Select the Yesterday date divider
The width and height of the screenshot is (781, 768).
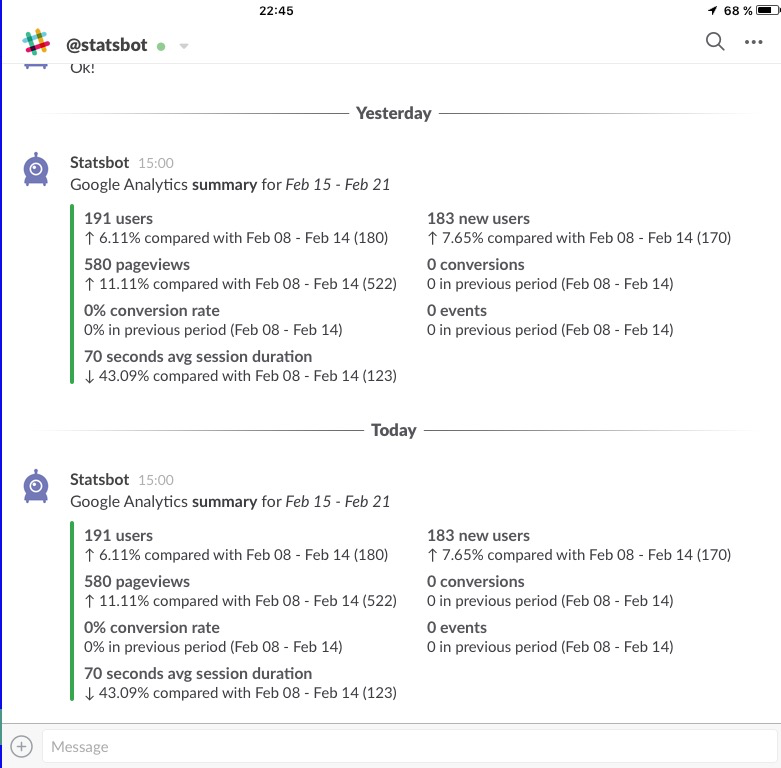(393, 113)
